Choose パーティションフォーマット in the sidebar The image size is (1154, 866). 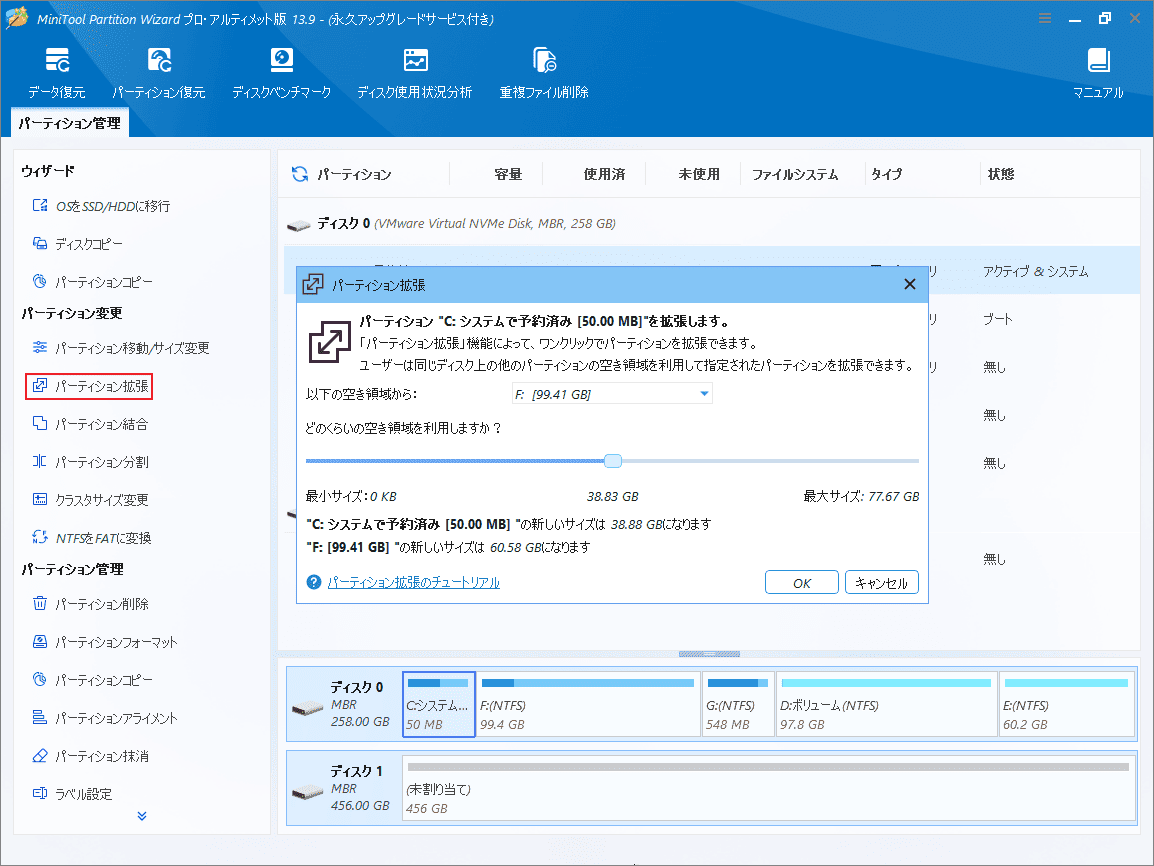tap(105, 642)
